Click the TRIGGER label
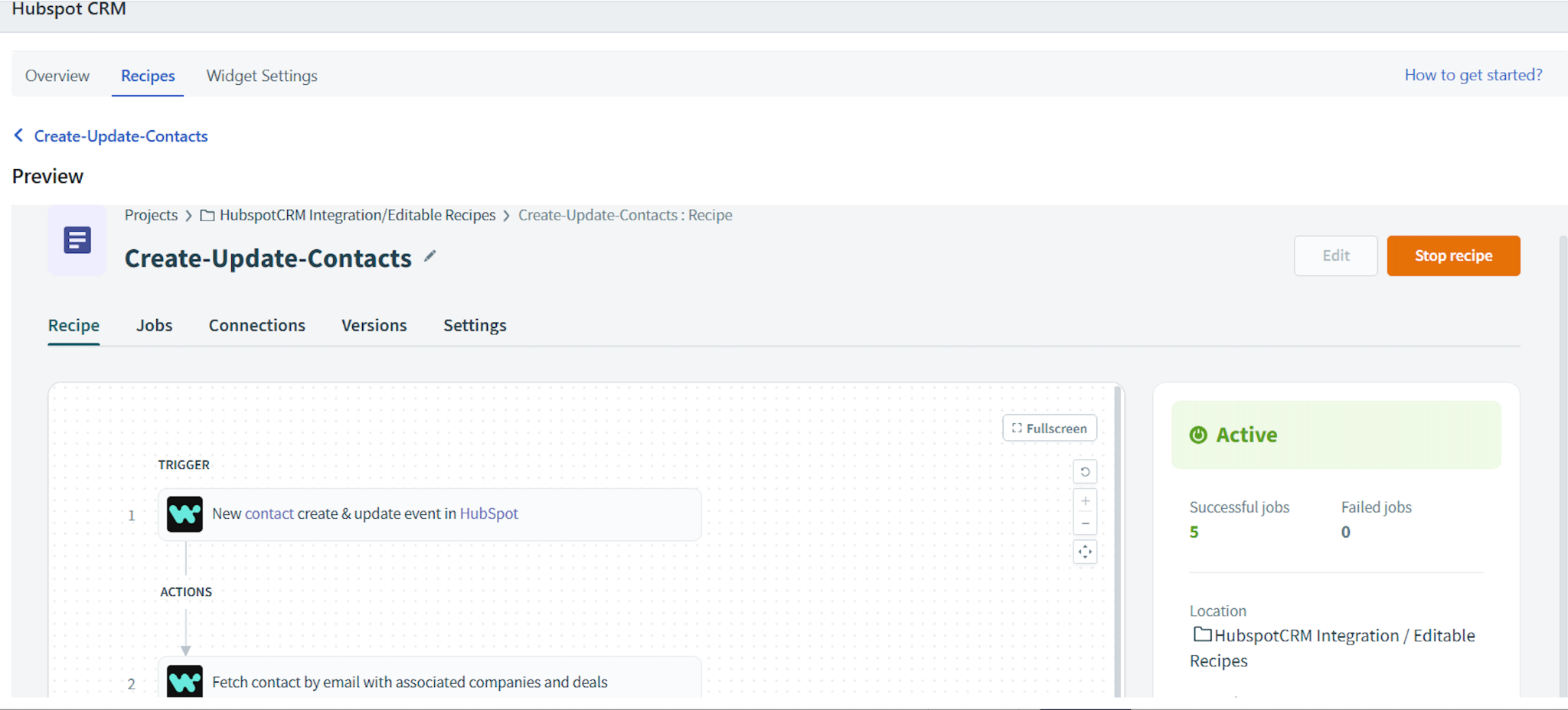This screenshot has width=1568, height=710. (184, 464)
